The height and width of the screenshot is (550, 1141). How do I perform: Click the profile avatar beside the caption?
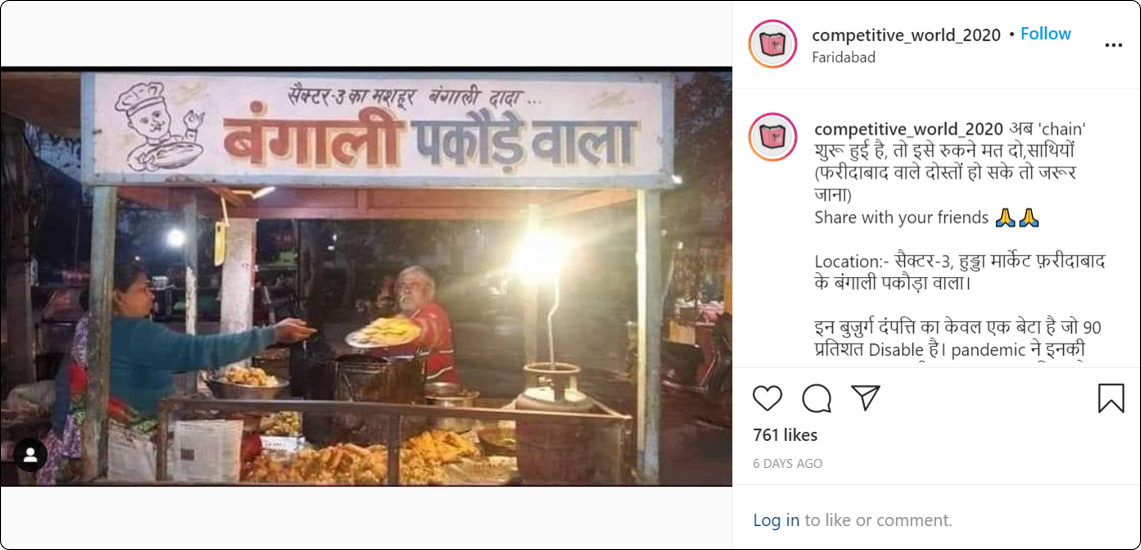pyautogui.click(x=773, y=138)
